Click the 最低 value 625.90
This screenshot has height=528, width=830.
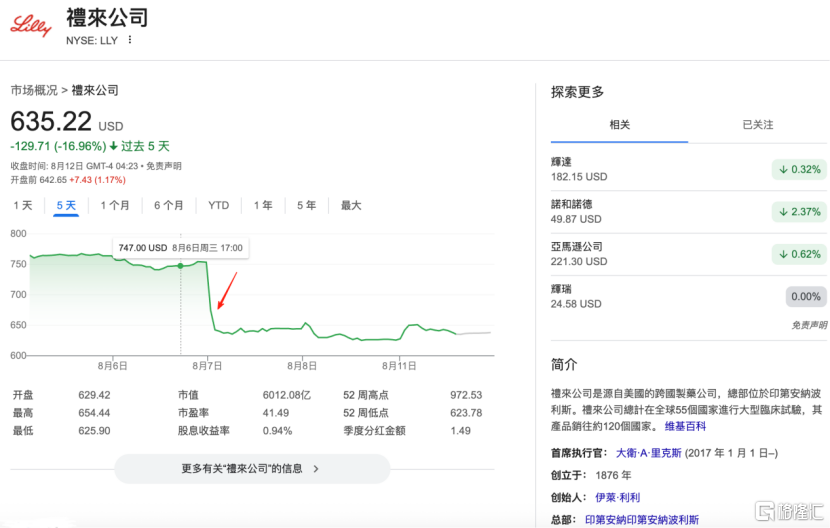94,431
